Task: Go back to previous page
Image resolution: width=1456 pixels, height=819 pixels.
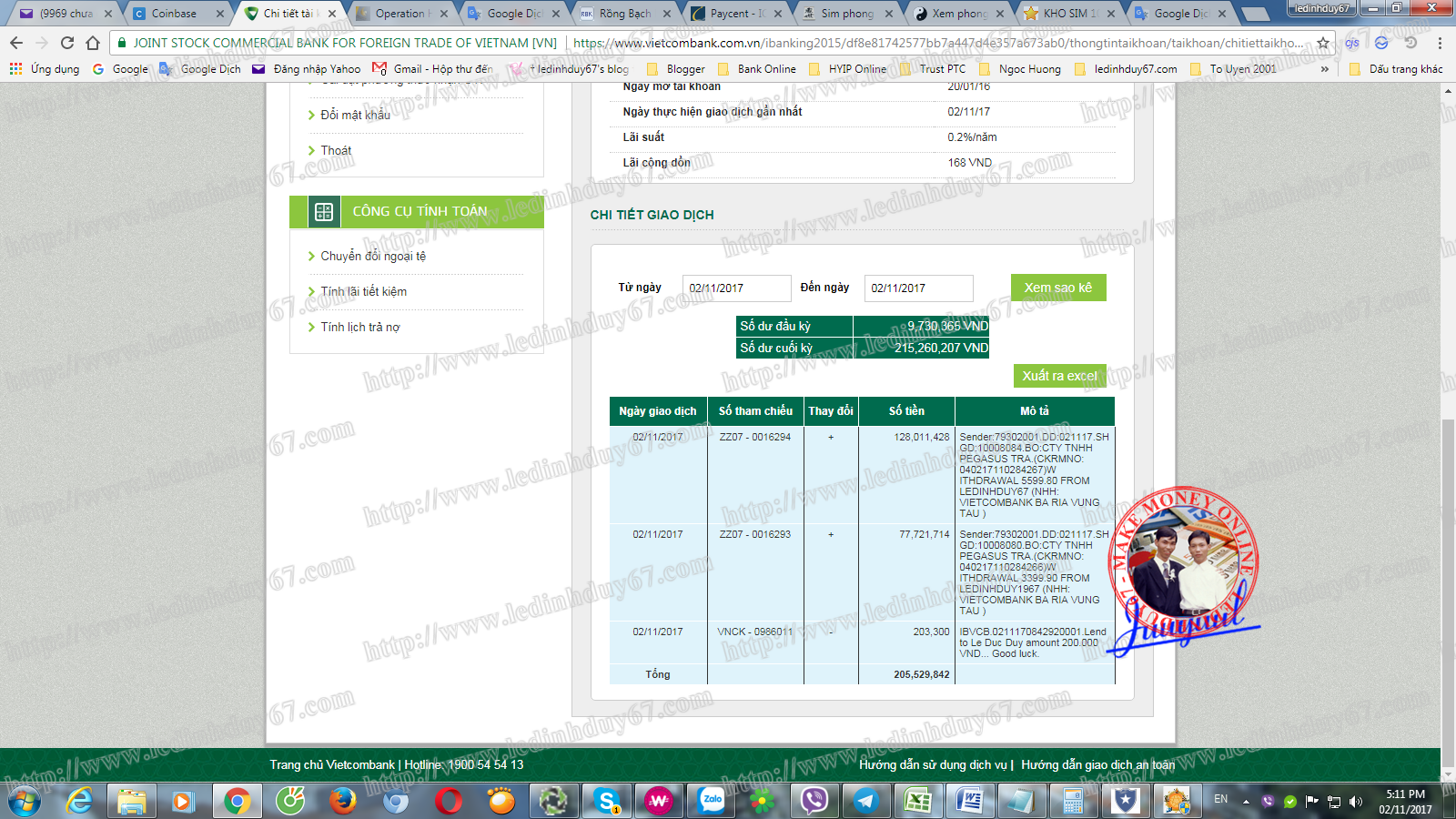Action: (16, 43)
